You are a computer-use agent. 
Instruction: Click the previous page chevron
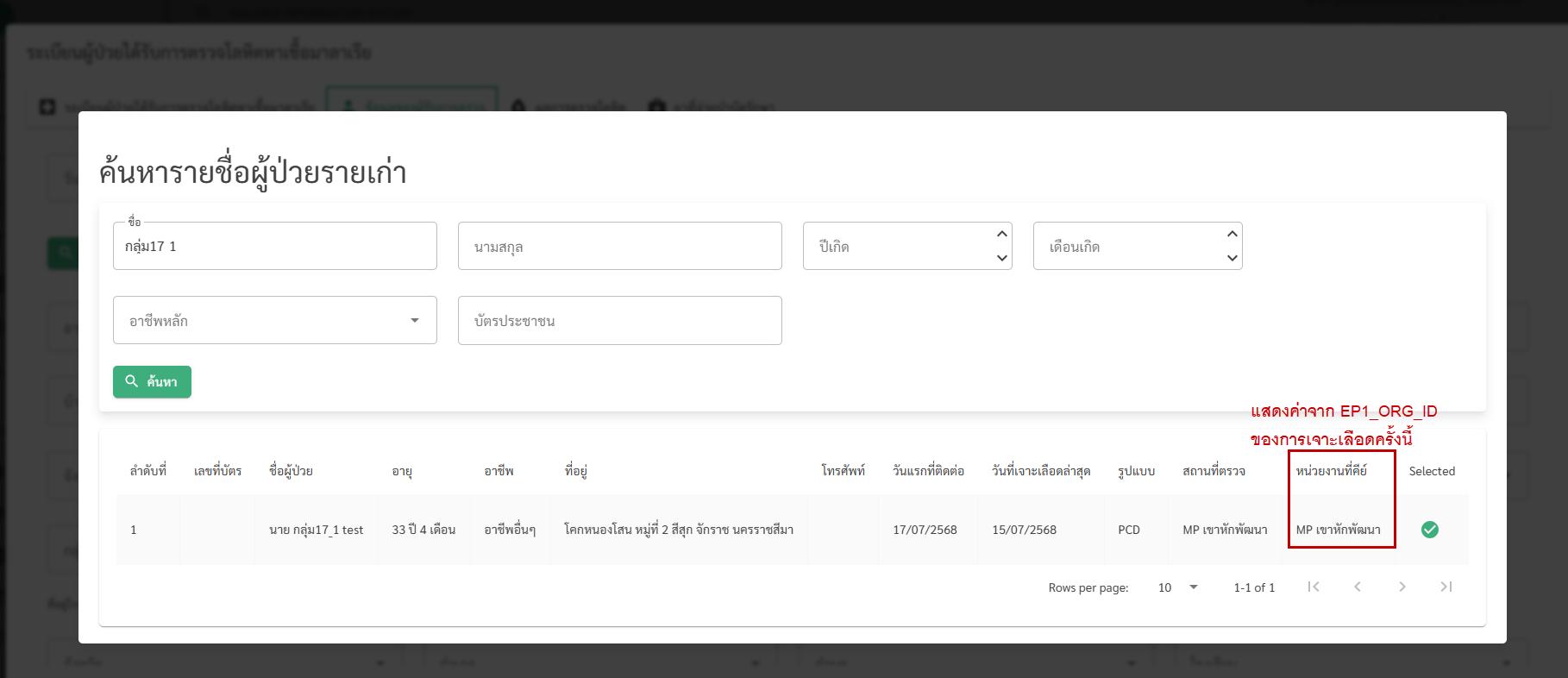pyautogui.click(x=1358, y=587)
